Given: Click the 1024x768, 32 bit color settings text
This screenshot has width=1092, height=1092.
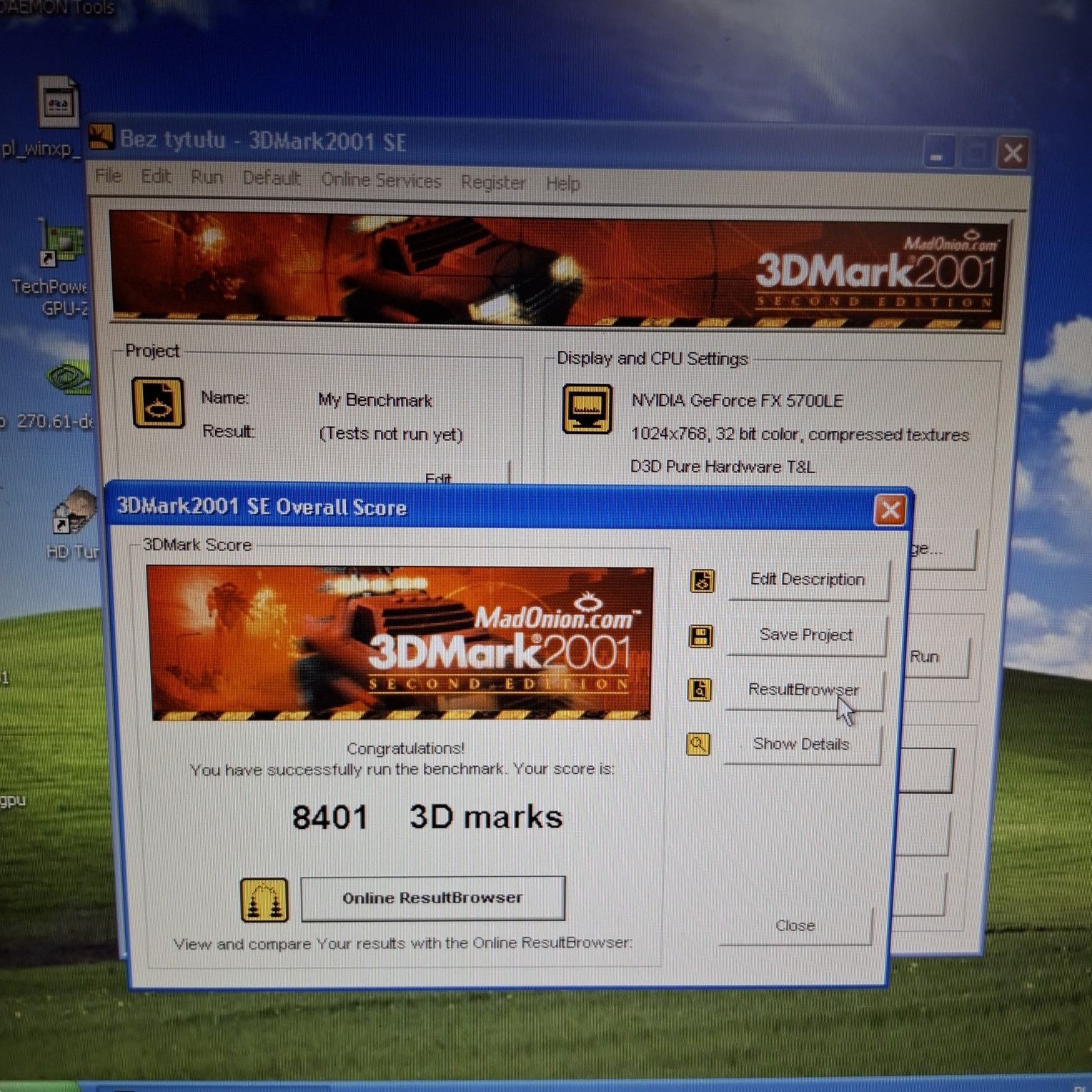Looking at the screenshot, I should click(x=800, y=435).
